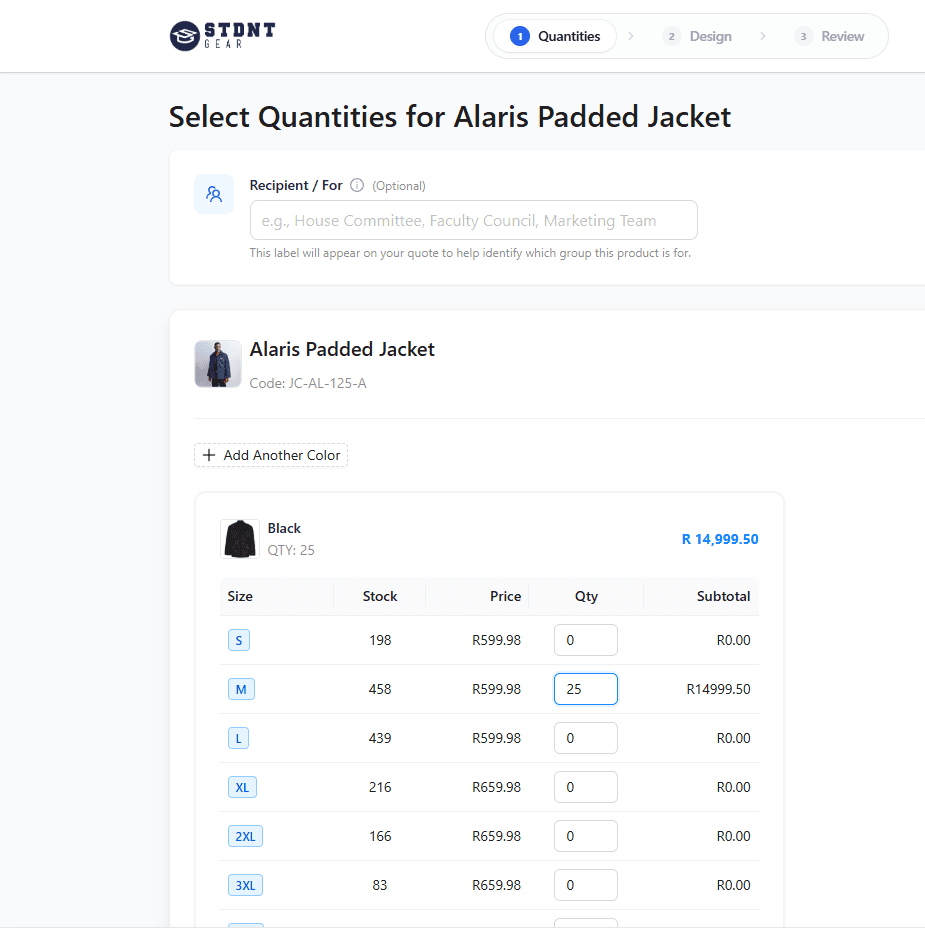Go to the Design step
Screen dimensions: 925x933
[x=697, y=36]
